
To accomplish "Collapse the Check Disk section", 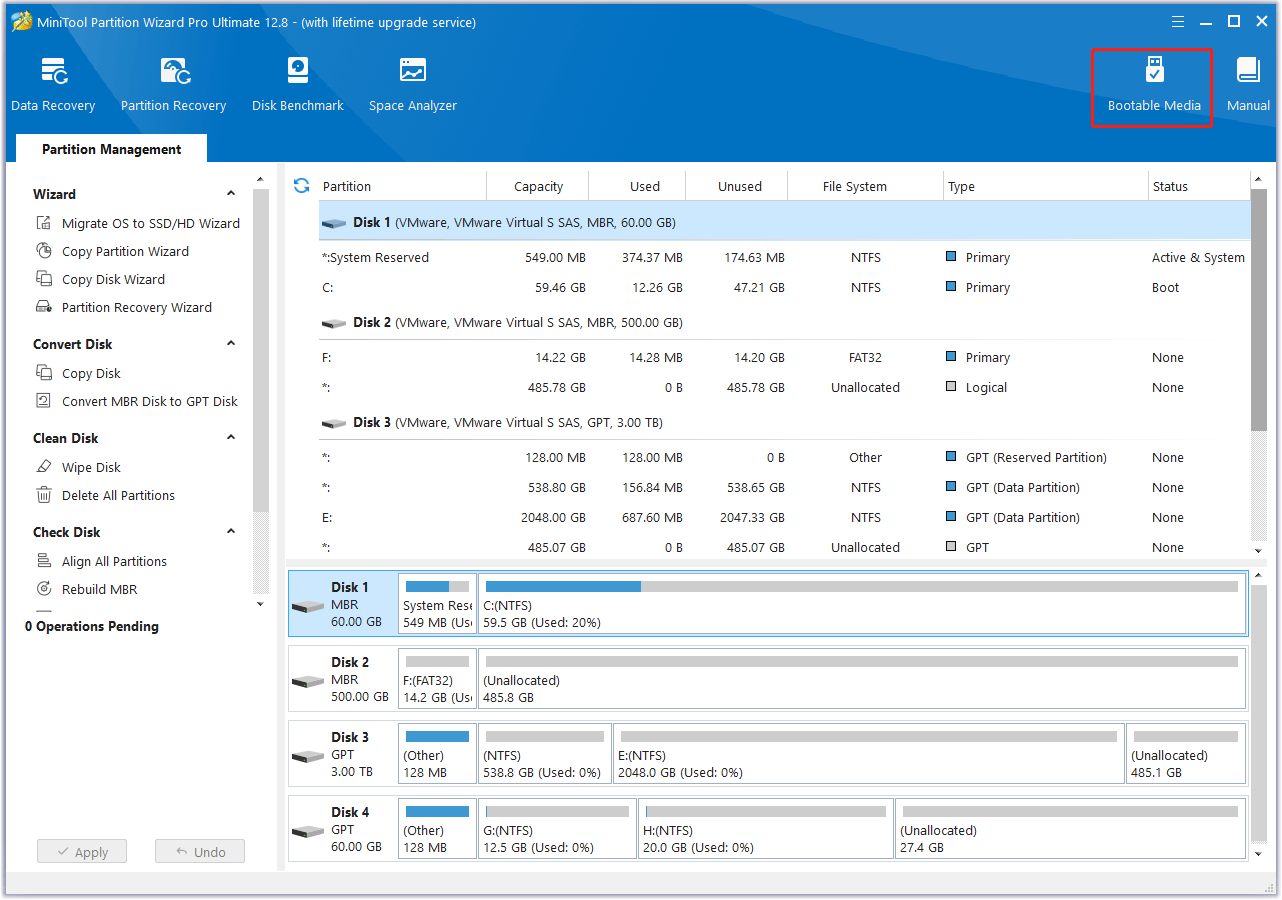I will pos(231,532).
